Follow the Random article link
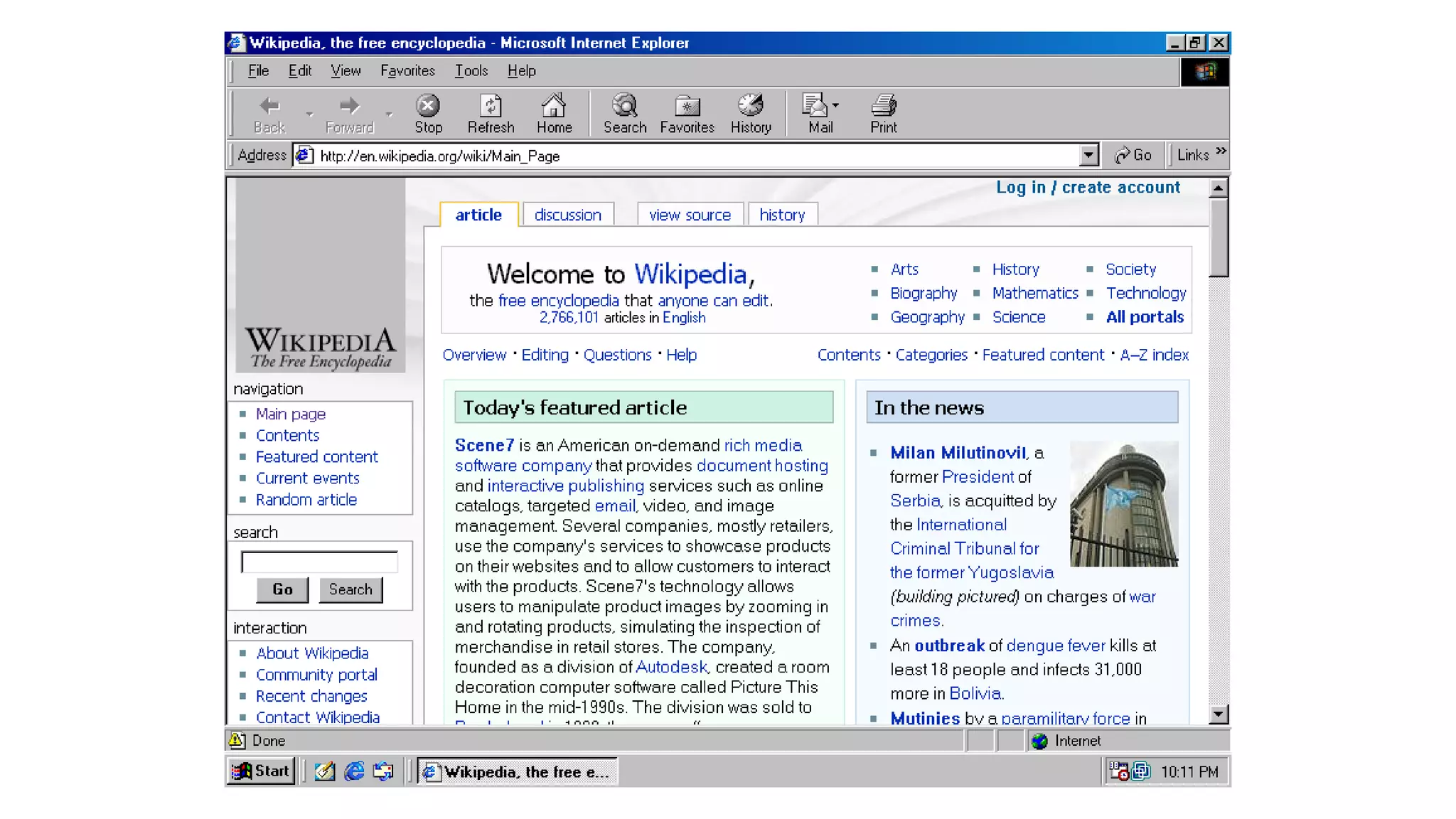The height and width of the screenshot is (819, 1456). pyautogui.click(x=306, y=500)
